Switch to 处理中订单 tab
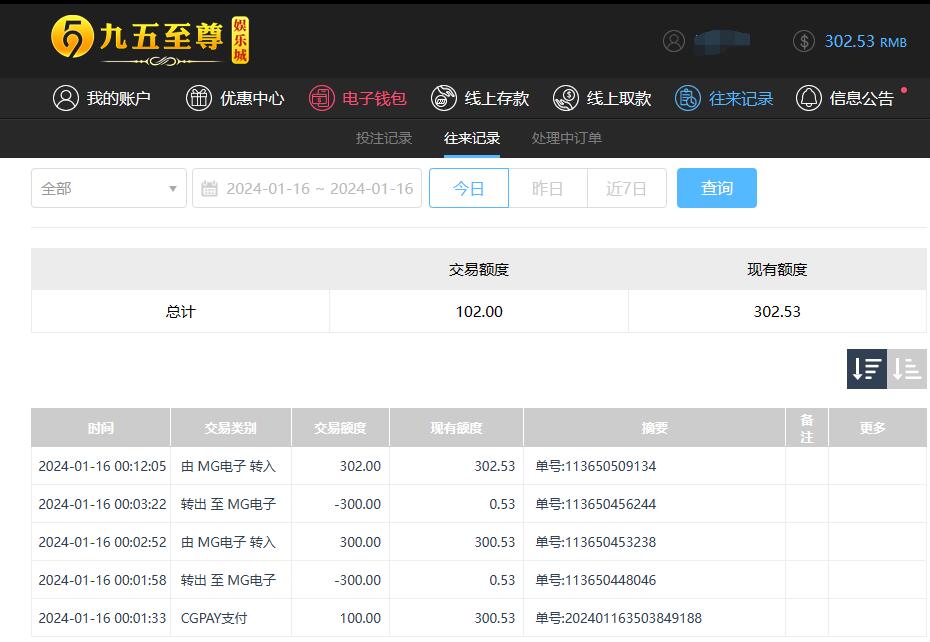This screenshot has height=642, width=930. click(566, 138)
